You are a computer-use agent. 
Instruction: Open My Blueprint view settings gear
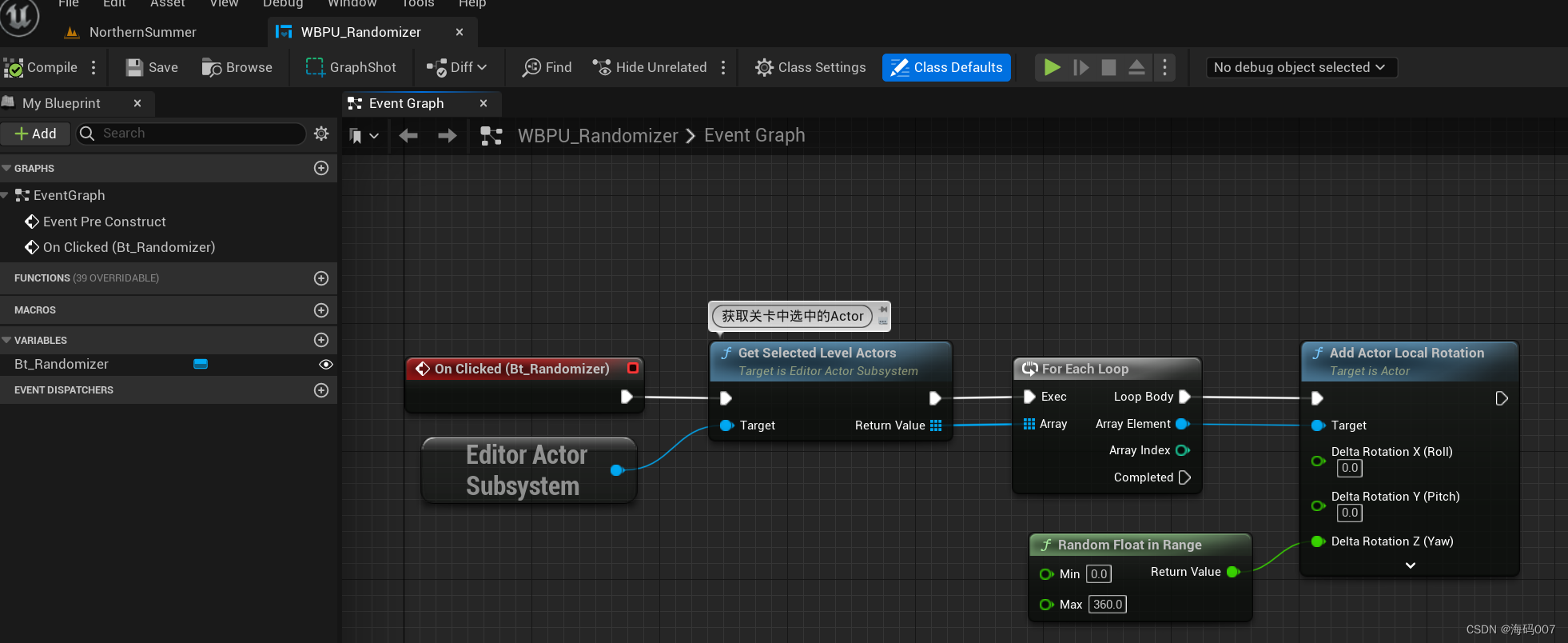321,134
